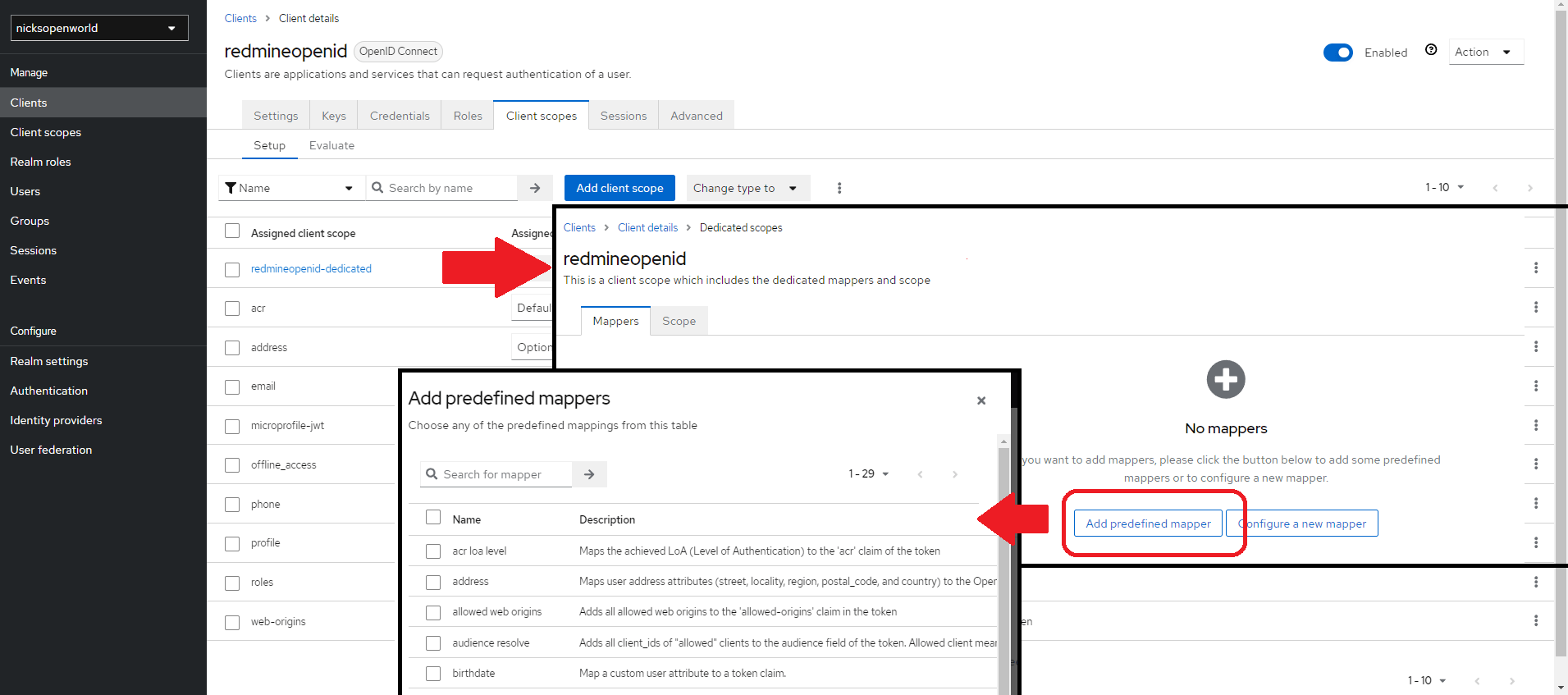
Task: Click the Configure a new mapper button
Action: pos(1302,524)
